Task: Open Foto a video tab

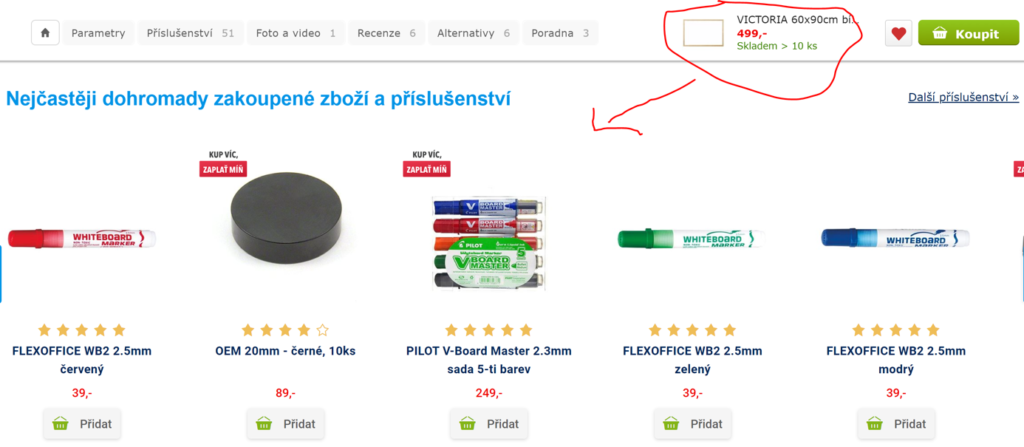Action: [x=296, y=33]
